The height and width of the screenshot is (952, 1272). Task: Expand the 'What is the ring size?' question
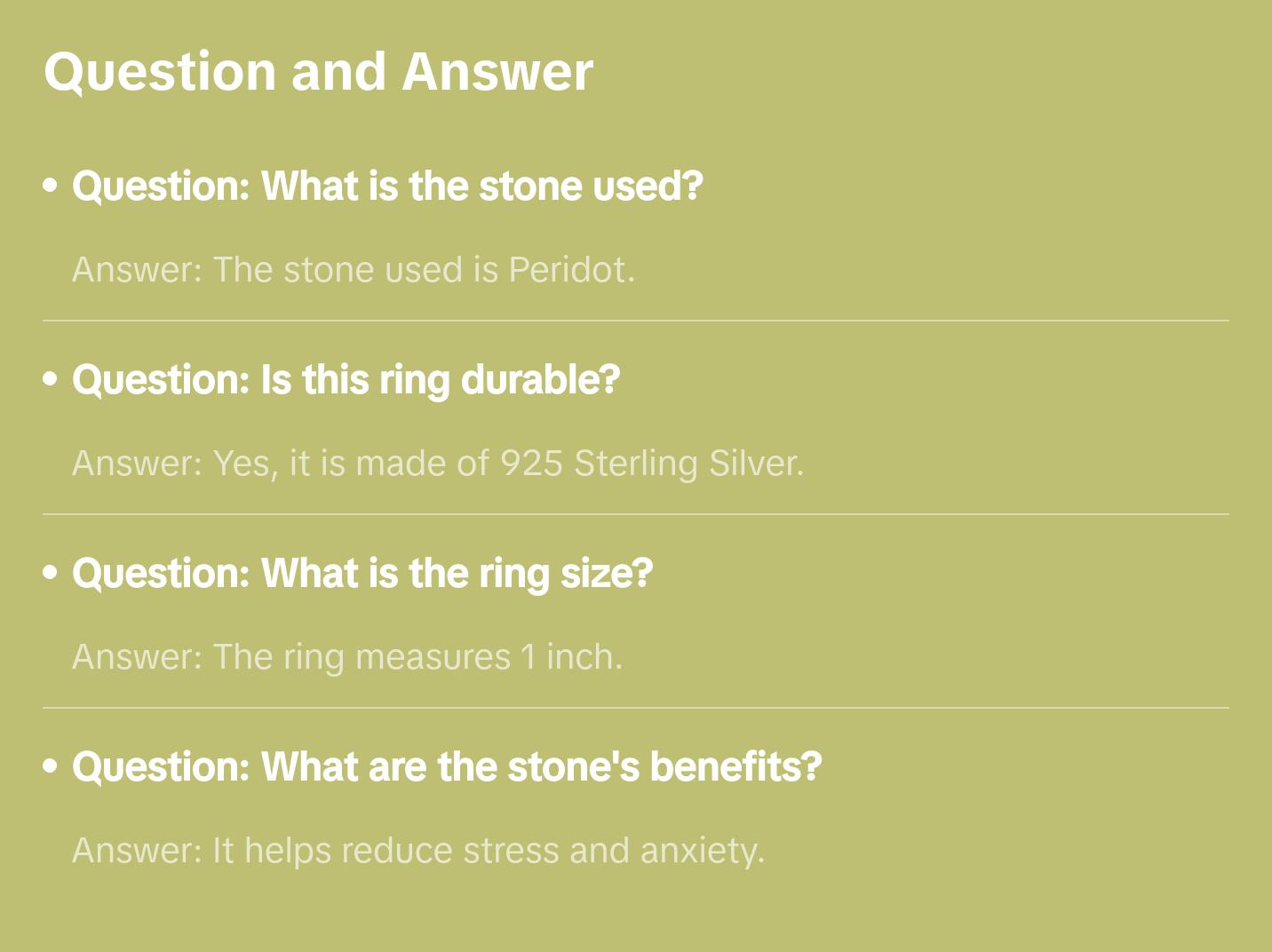[x=362, y=574]
